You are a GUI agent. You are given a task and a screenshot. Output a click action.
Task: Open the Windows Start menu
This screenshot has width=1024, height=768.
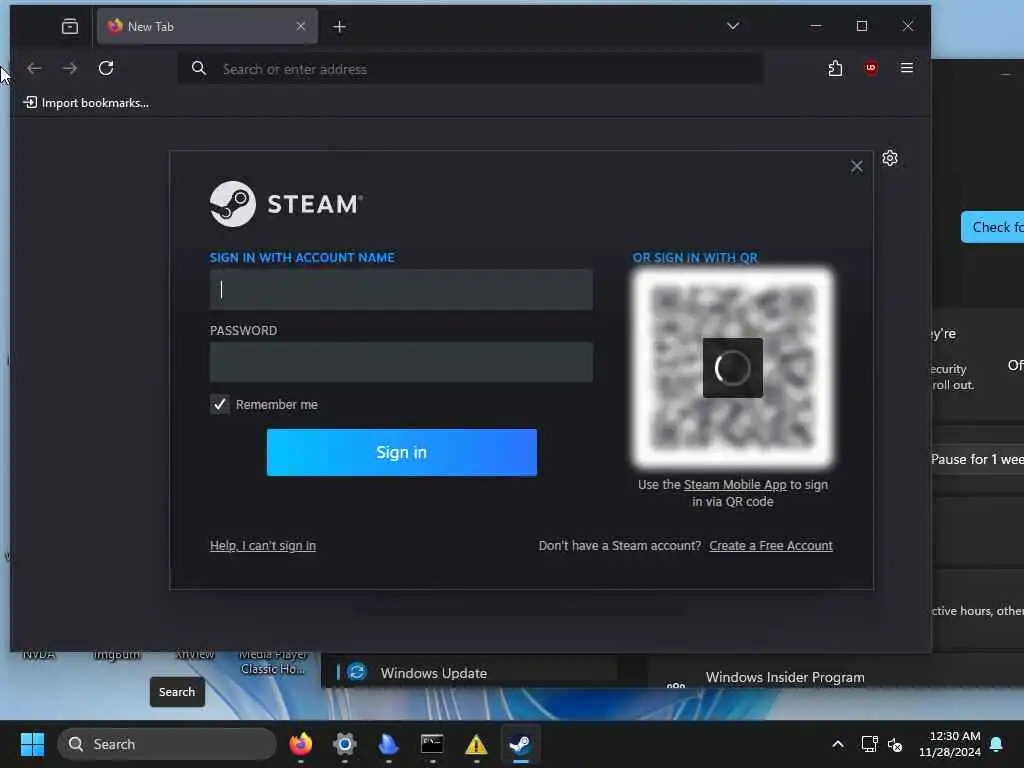33,744
